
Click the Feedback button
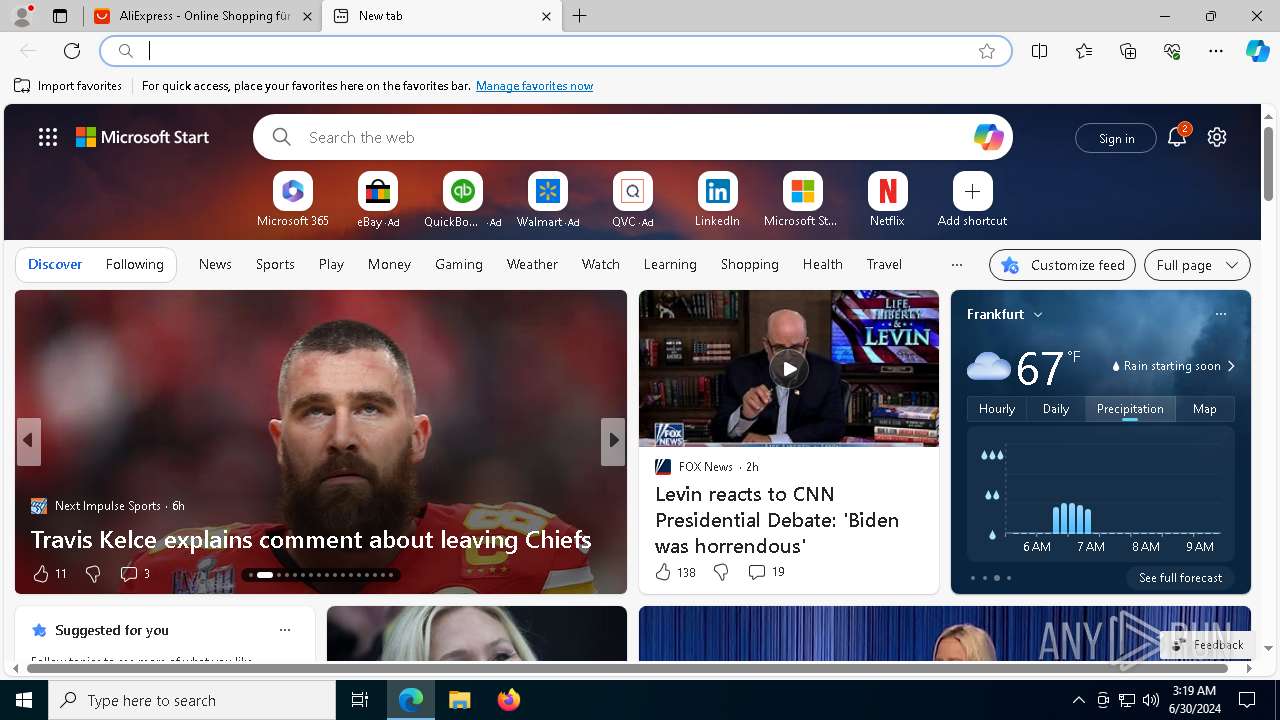point(1207,645)
